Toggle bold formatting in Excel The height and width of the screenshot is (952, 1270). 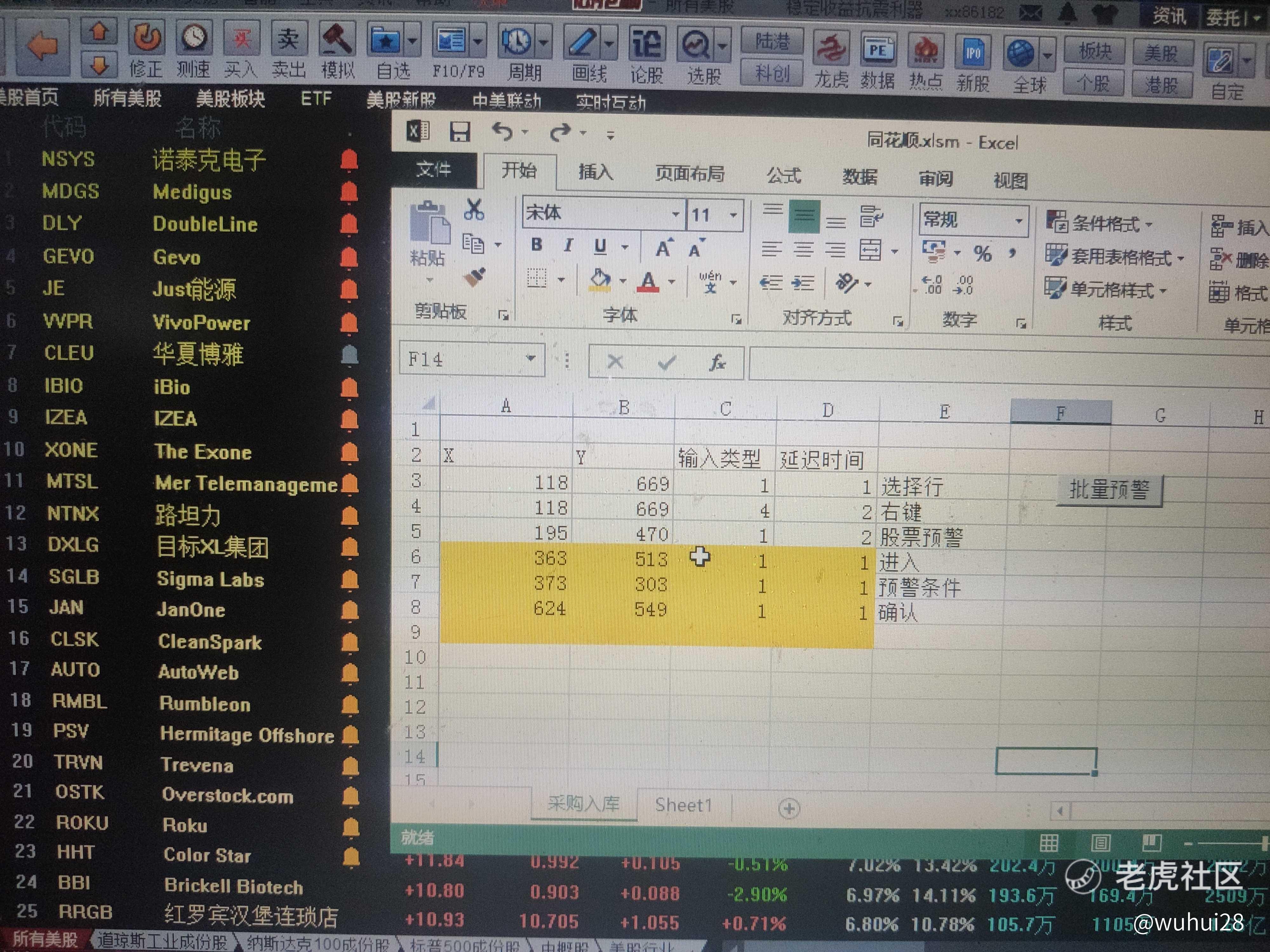(537, 245)
